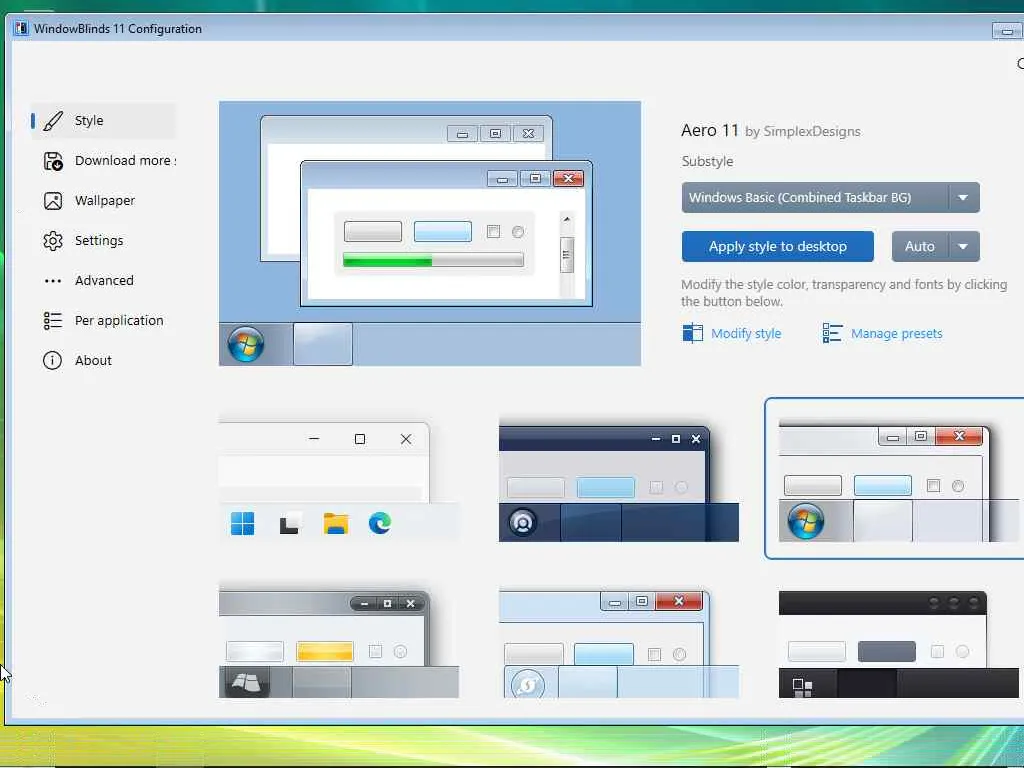Open Download more styles section
Viewport: 1024px width, 768px height.
tap(104, 161)
